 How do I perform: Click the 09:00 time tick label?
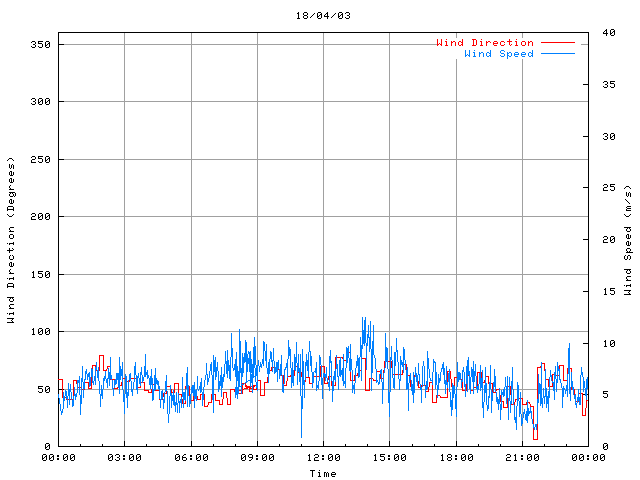(x=257, y=458)
